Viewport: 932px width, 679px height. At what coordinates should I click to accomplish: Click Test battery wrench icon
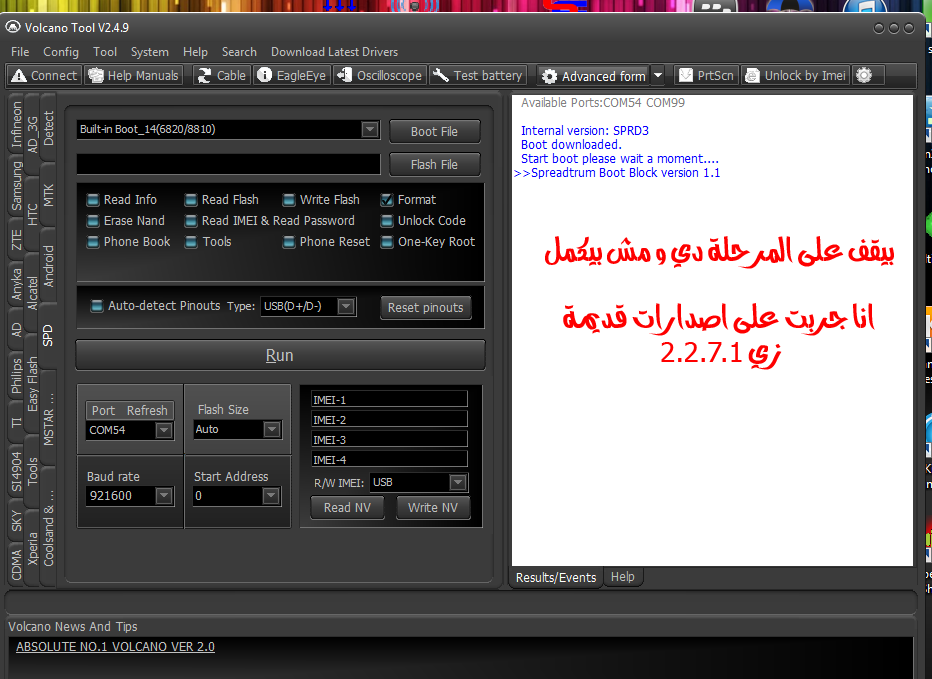440,76
